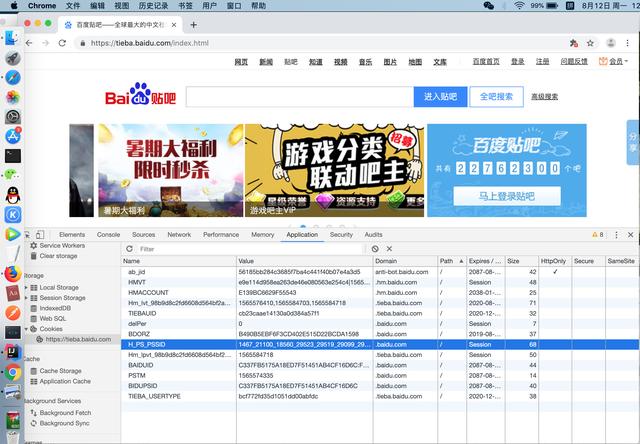This screenshot has width=640, height=444.
Task: Click the translate page icon in address bar
Action: (573, 43)
